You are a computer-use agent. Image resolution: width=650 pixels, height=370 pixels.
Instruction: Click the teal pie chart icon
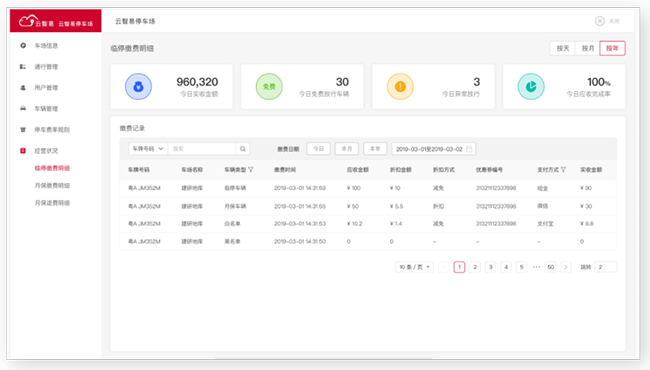point(531,87)
